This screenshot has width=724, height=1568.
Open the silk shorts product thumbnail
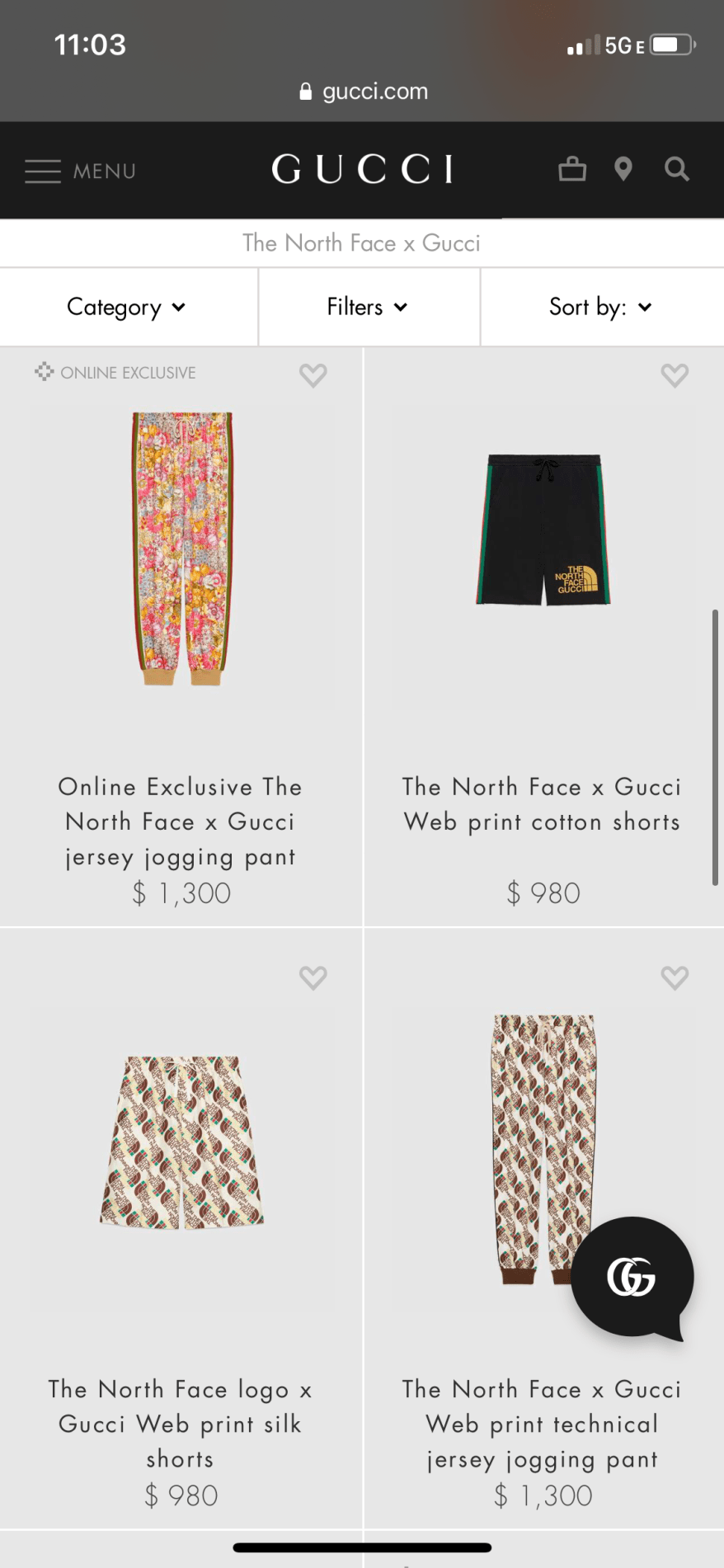pos(181,1142)
